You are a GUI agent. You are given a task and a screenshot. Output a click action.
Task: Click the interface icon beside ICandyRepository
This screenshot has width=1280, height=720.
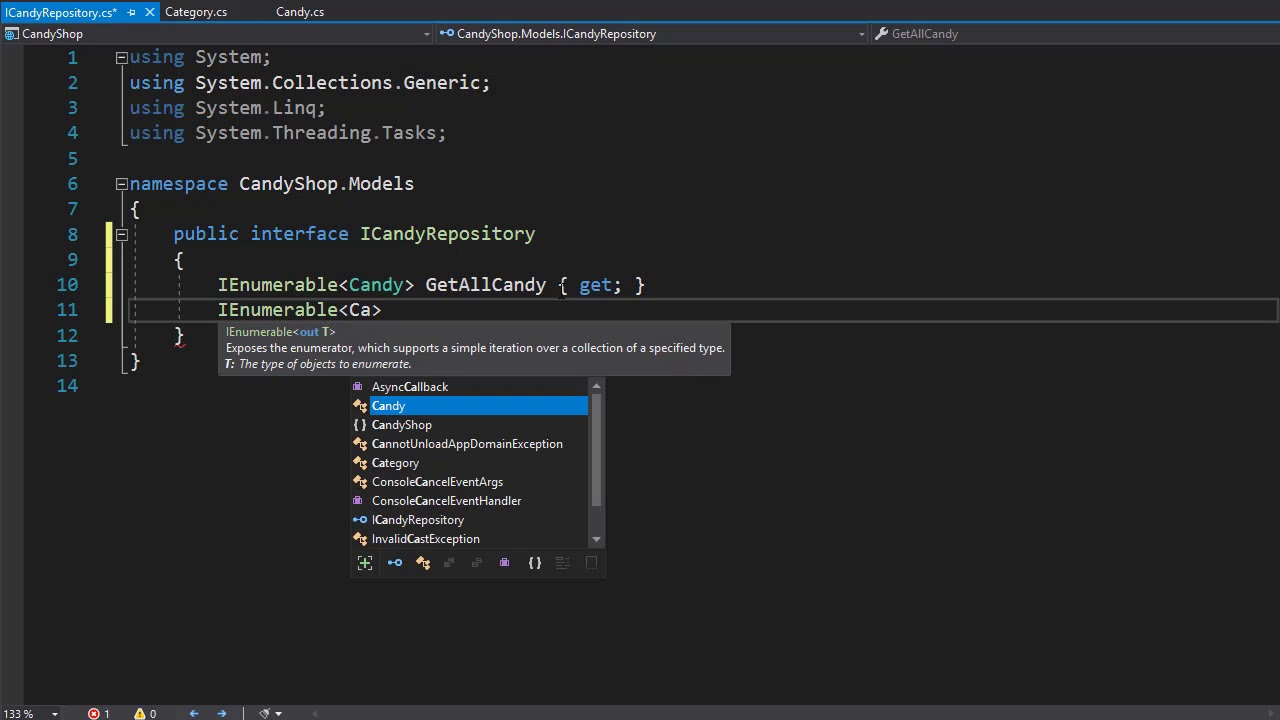tap(360, 520)
